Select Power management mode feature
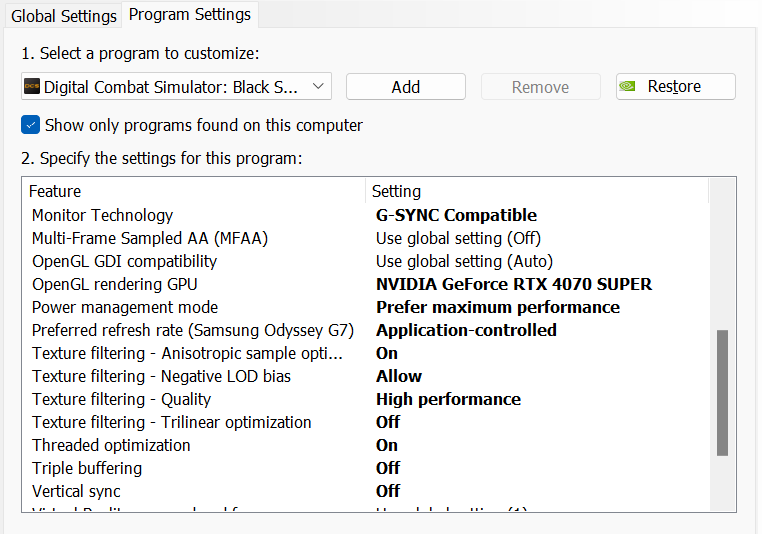 click(x=125, y=307)
